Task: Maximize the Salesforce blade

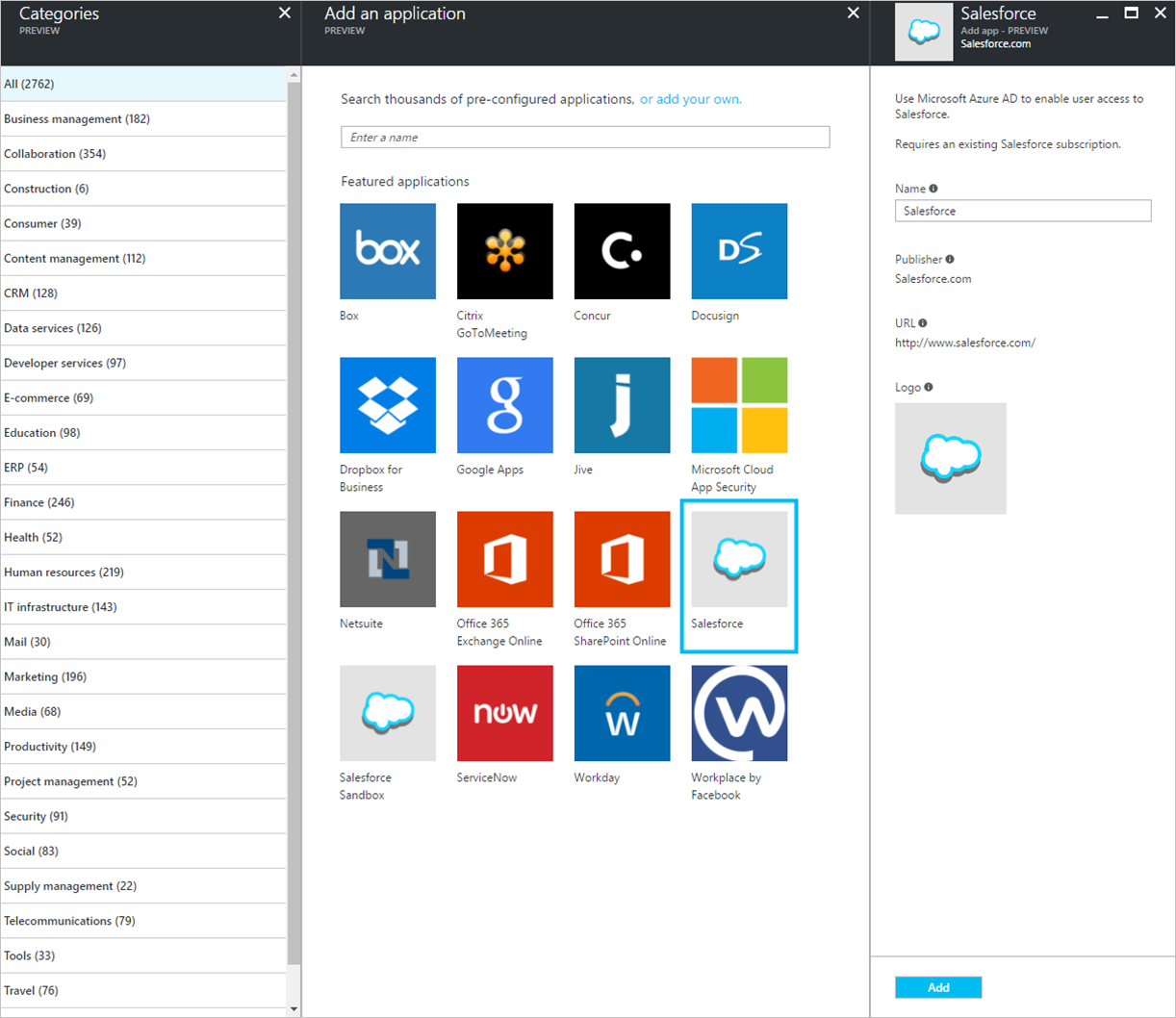Action: click(x=1132, y=13)
